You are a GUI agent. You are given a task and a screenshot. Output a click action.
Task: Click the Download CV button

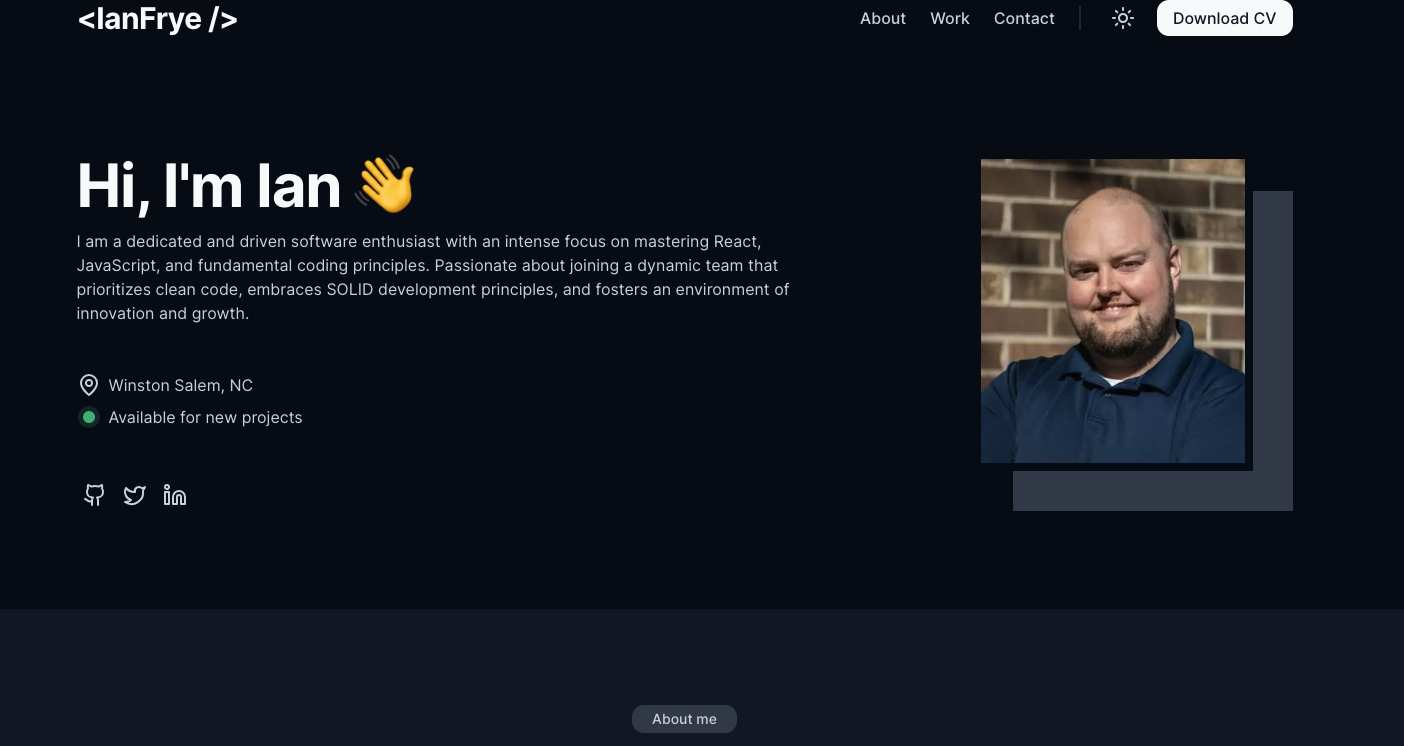tap(1225, 18)
